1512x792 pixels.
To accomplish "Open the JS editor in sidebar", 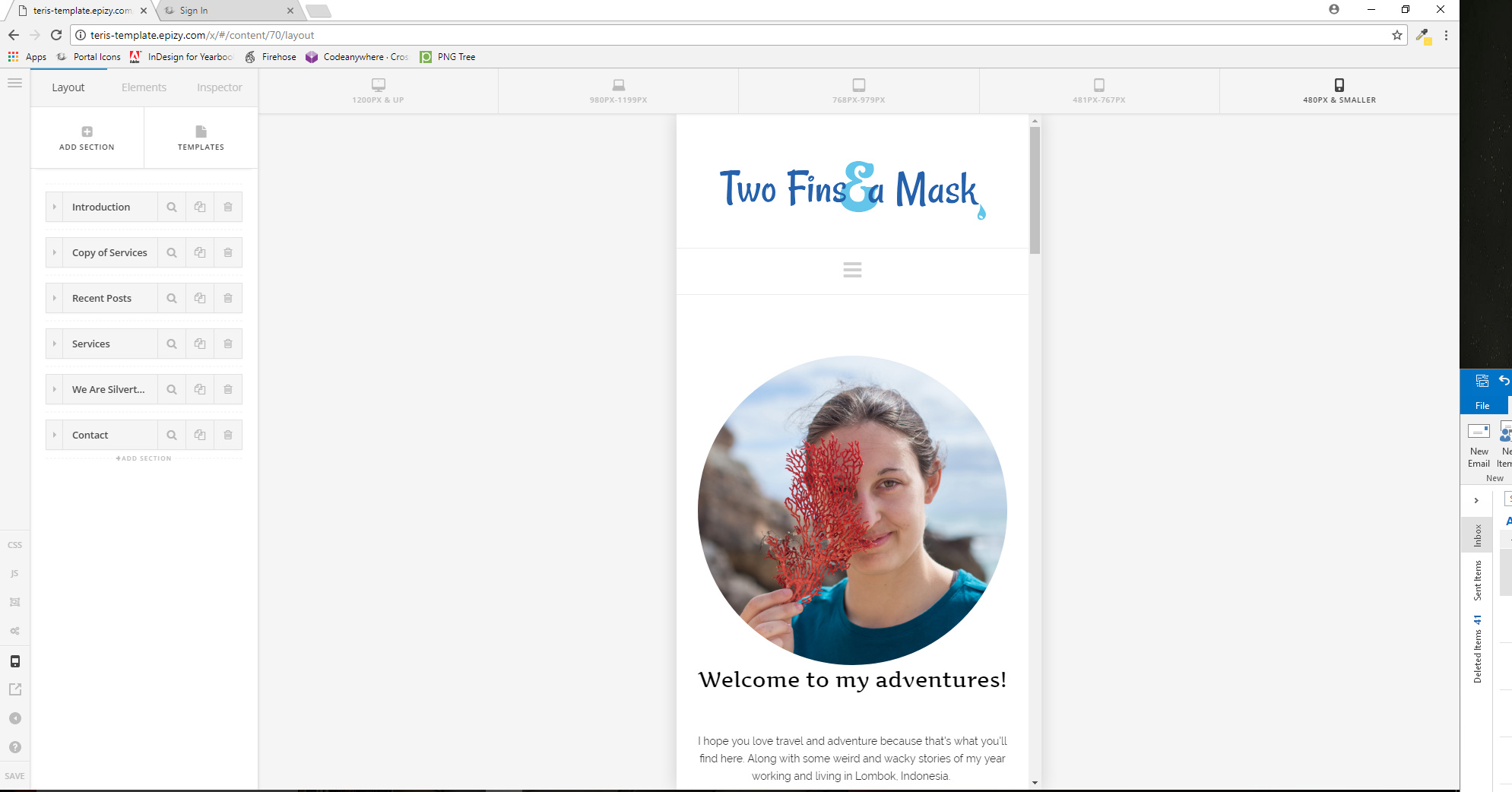I will pyautogui.click(x=14, y=574).
